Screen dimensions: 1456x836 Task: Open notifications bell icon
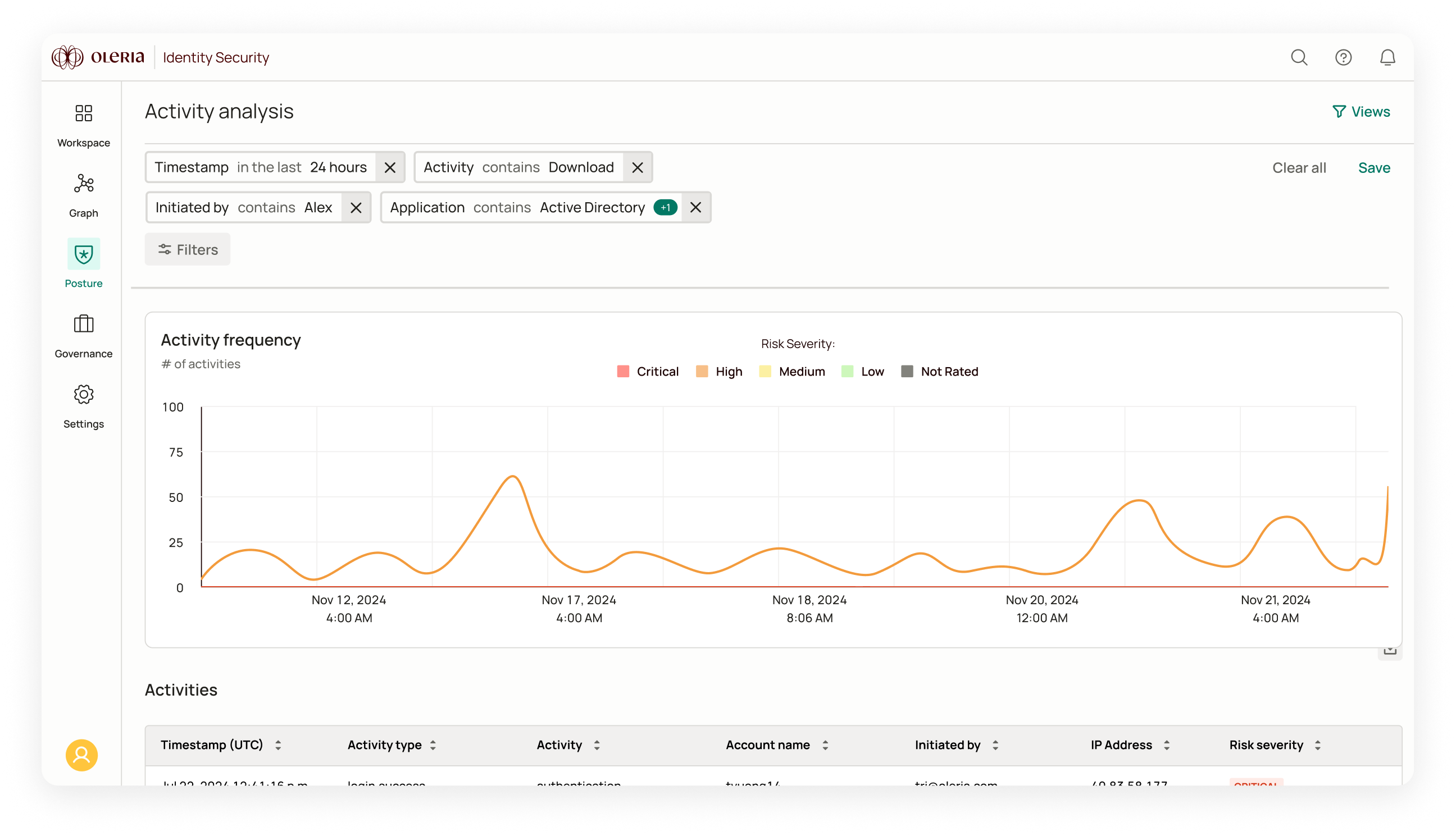[1387, 57]
